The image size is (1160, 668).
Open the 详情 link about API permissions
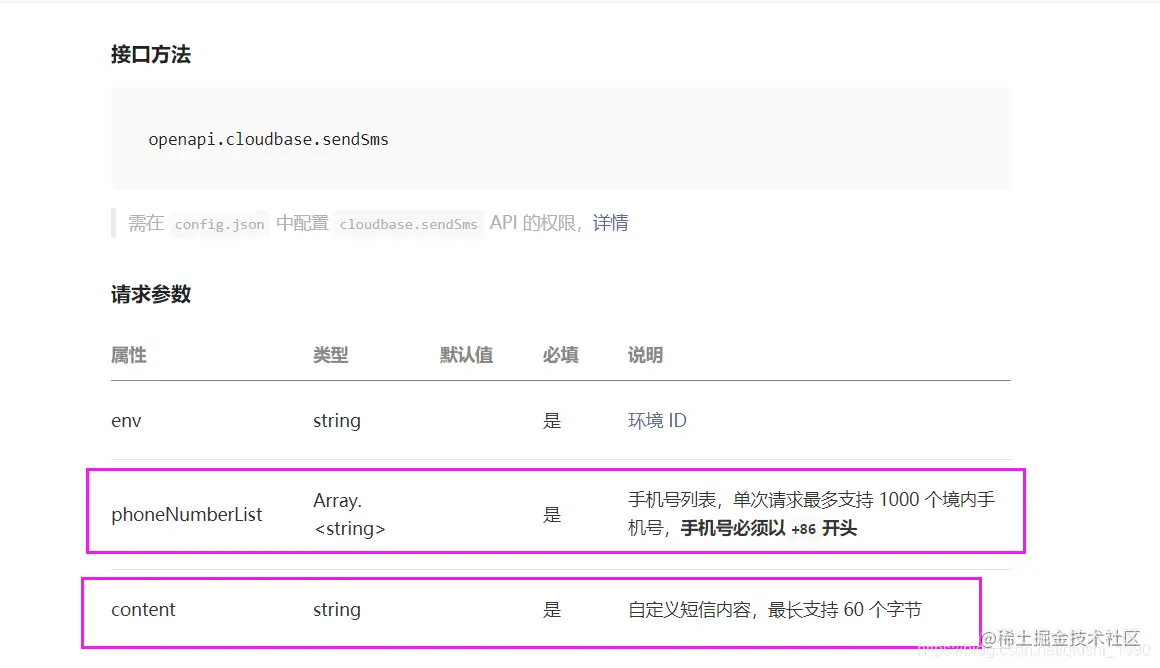(x=610, y=223)
